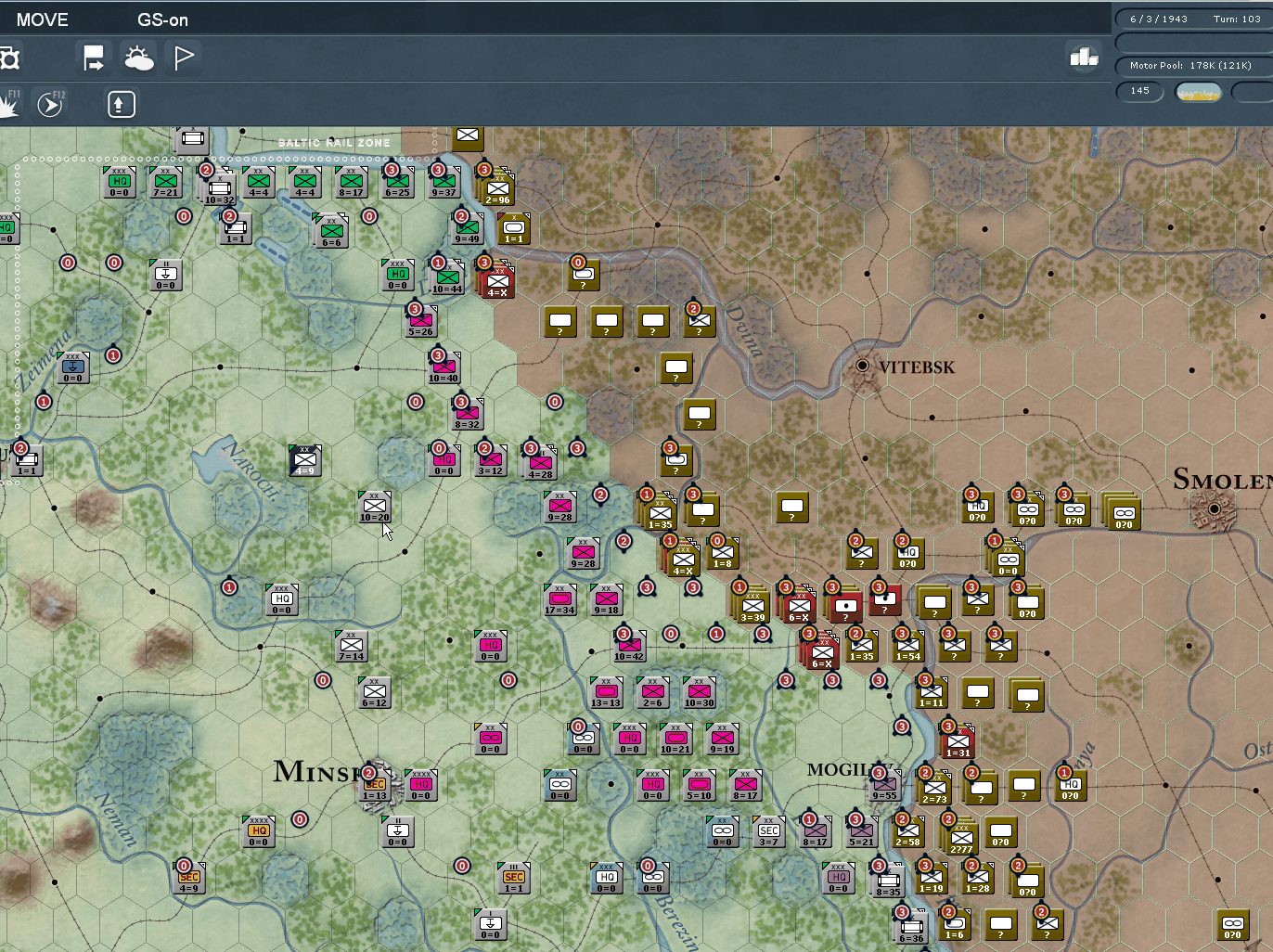Select the unit labeled 9=55 near Mogilev
1273x952 pixels.
885,785
